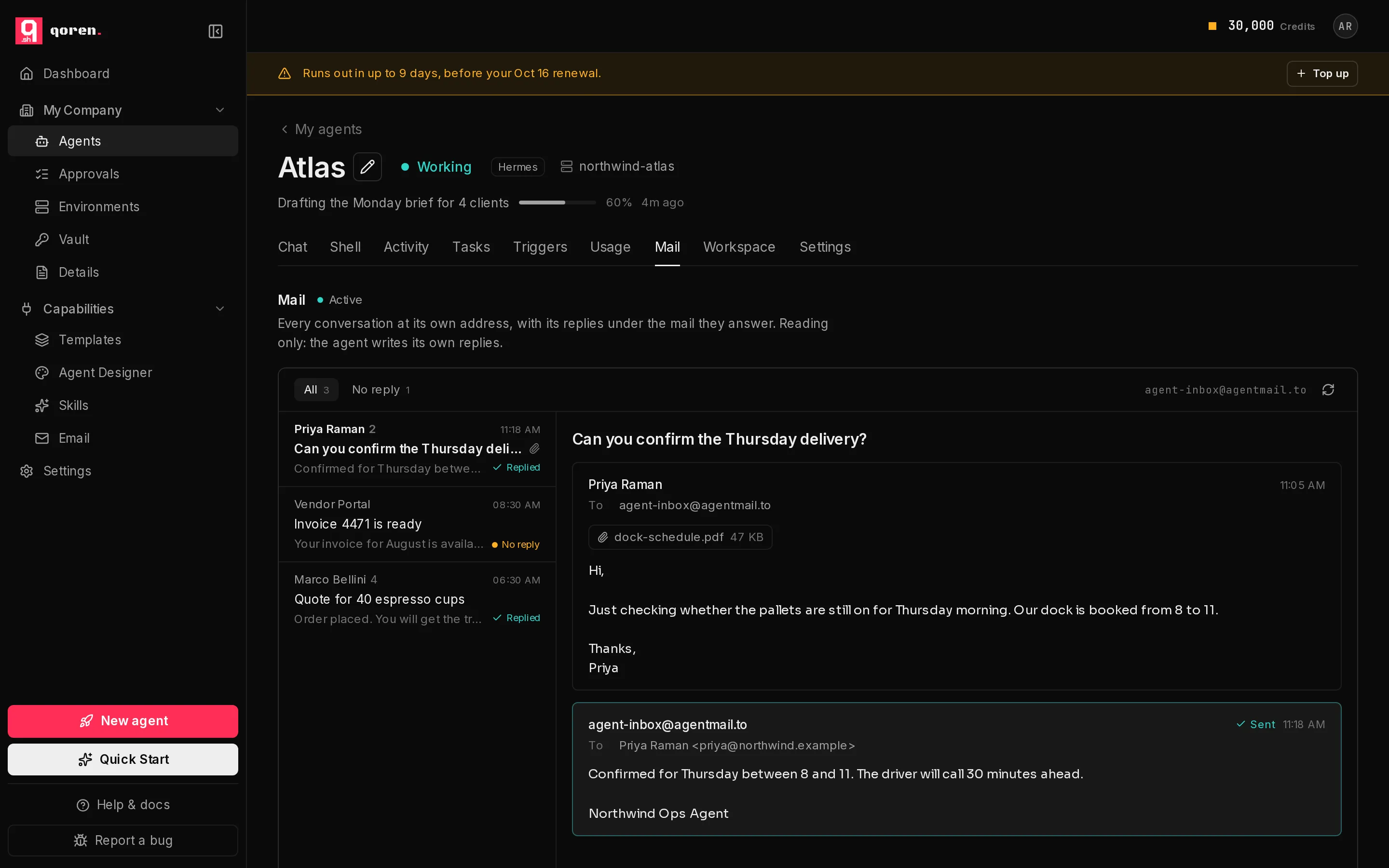Go back to My agents

click(x=321, y=129)
